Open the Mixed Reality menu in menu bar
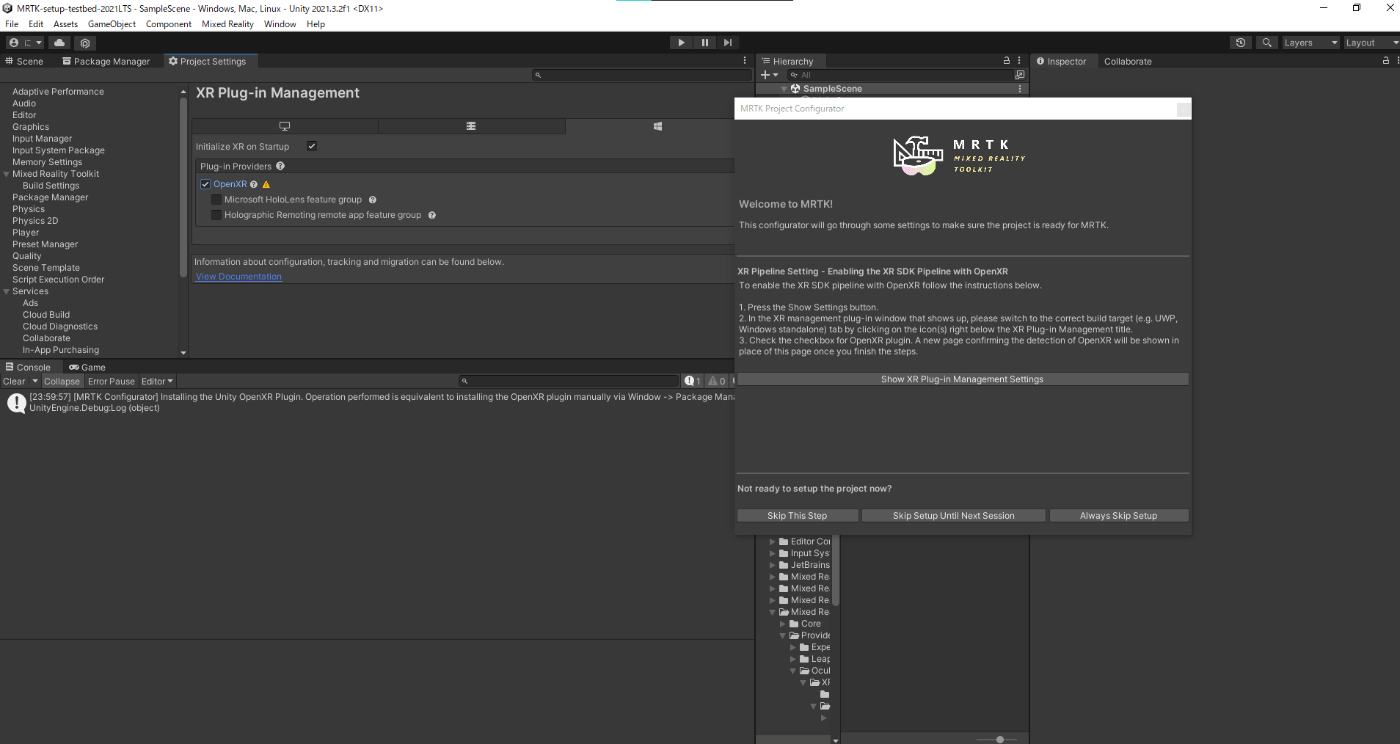 [x=228, y=24]
